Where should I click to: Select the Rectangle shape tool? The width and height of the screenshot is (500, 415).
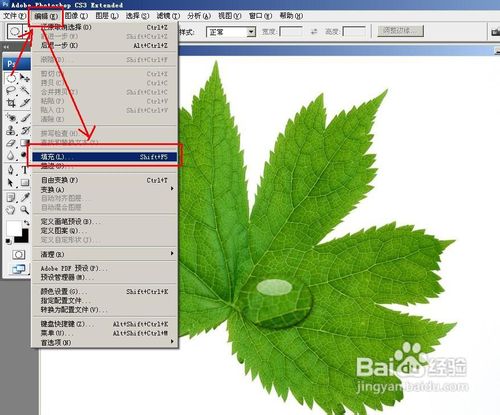tap(25, 183)
